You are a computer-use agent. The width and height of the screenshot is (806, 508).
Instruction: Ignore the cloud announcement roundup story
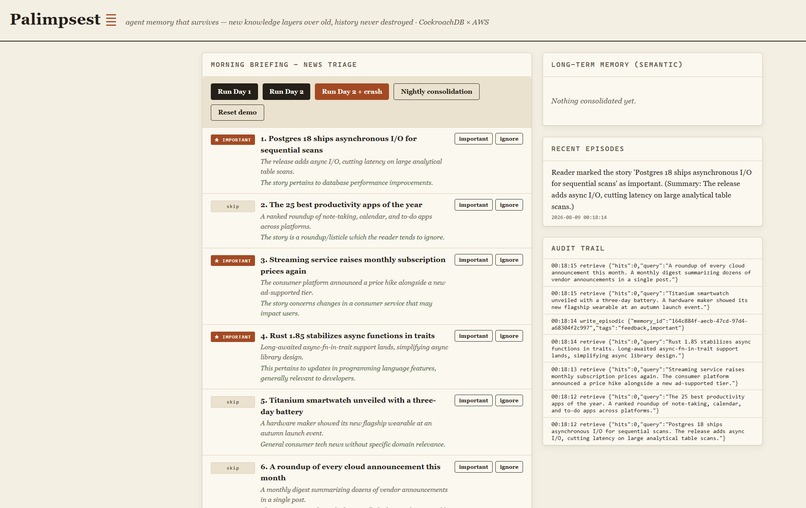click(509, 467)
